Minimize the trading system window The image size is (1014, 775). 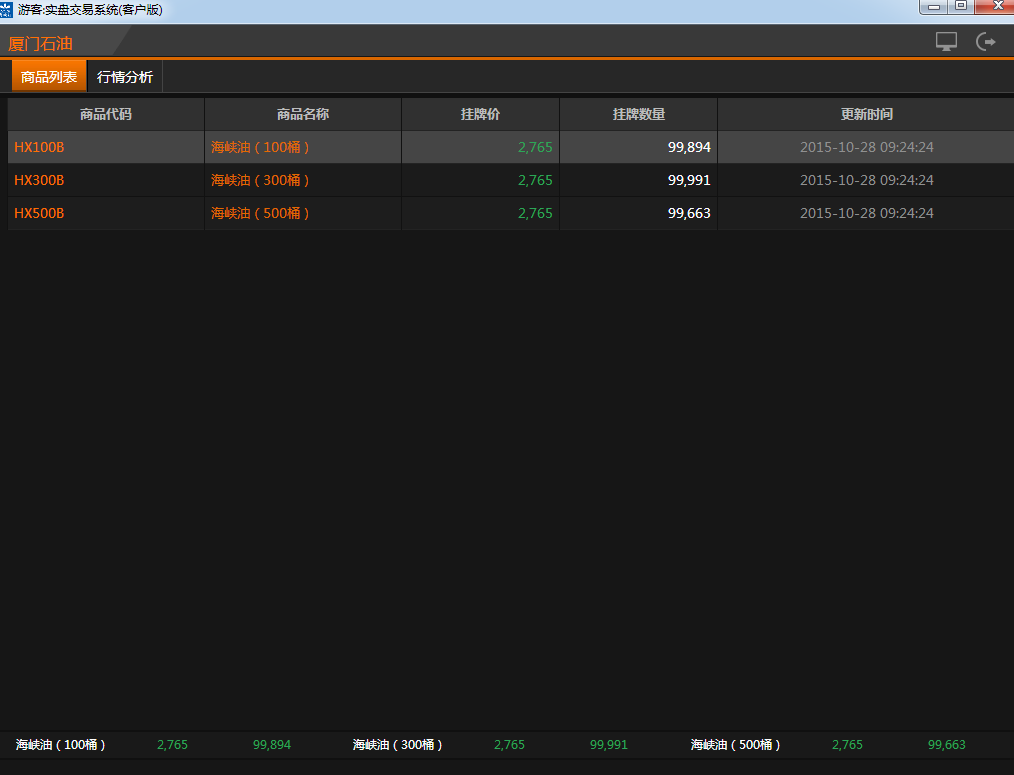933,7
